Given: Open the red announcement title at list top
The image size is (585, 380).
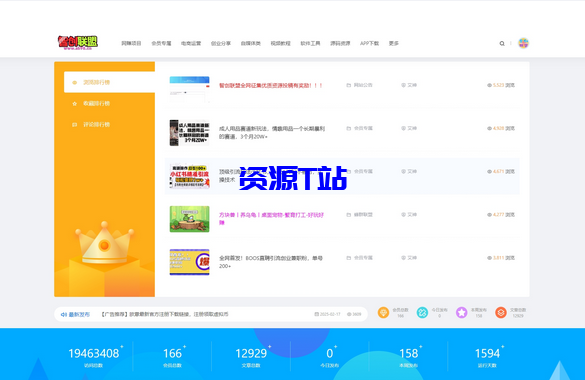Looking at the screenshot, I should coord(270,85).
